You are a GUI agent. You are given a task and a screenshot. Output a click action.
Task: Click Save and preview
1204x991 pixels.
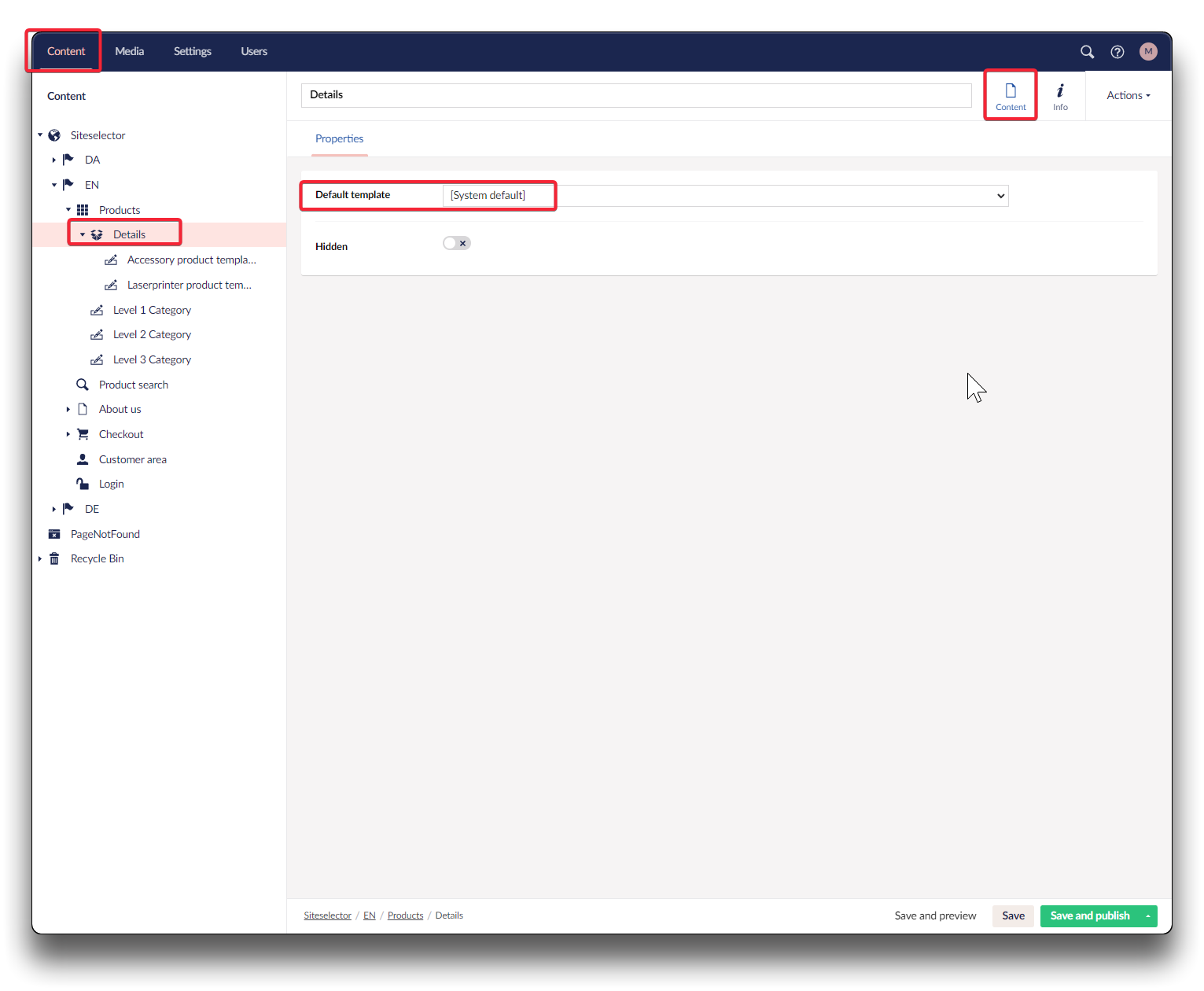935,915
